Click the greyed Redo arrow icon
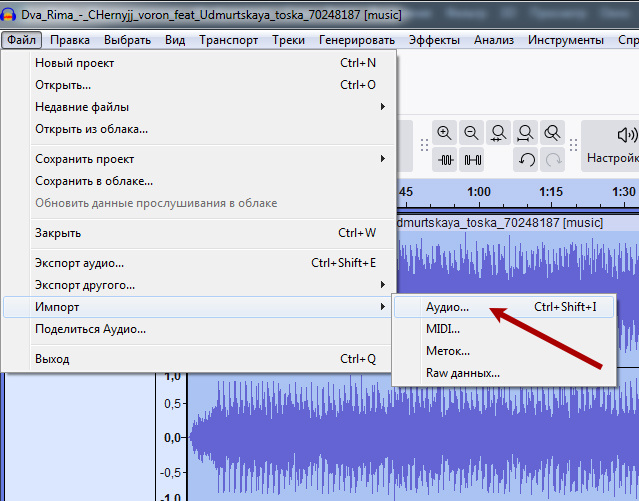This screenshot has width=639, height=501. point(552,159)
